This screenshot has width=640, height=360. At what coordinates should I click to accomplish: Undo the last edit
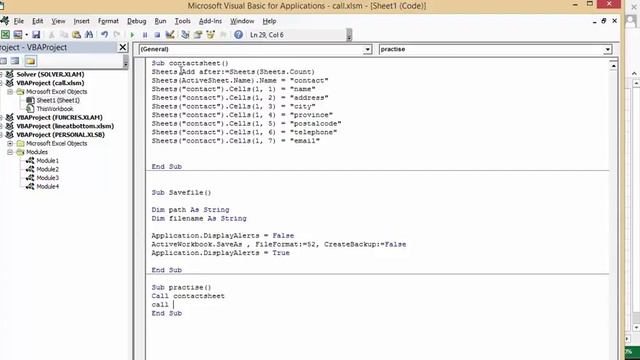(104, 35)
